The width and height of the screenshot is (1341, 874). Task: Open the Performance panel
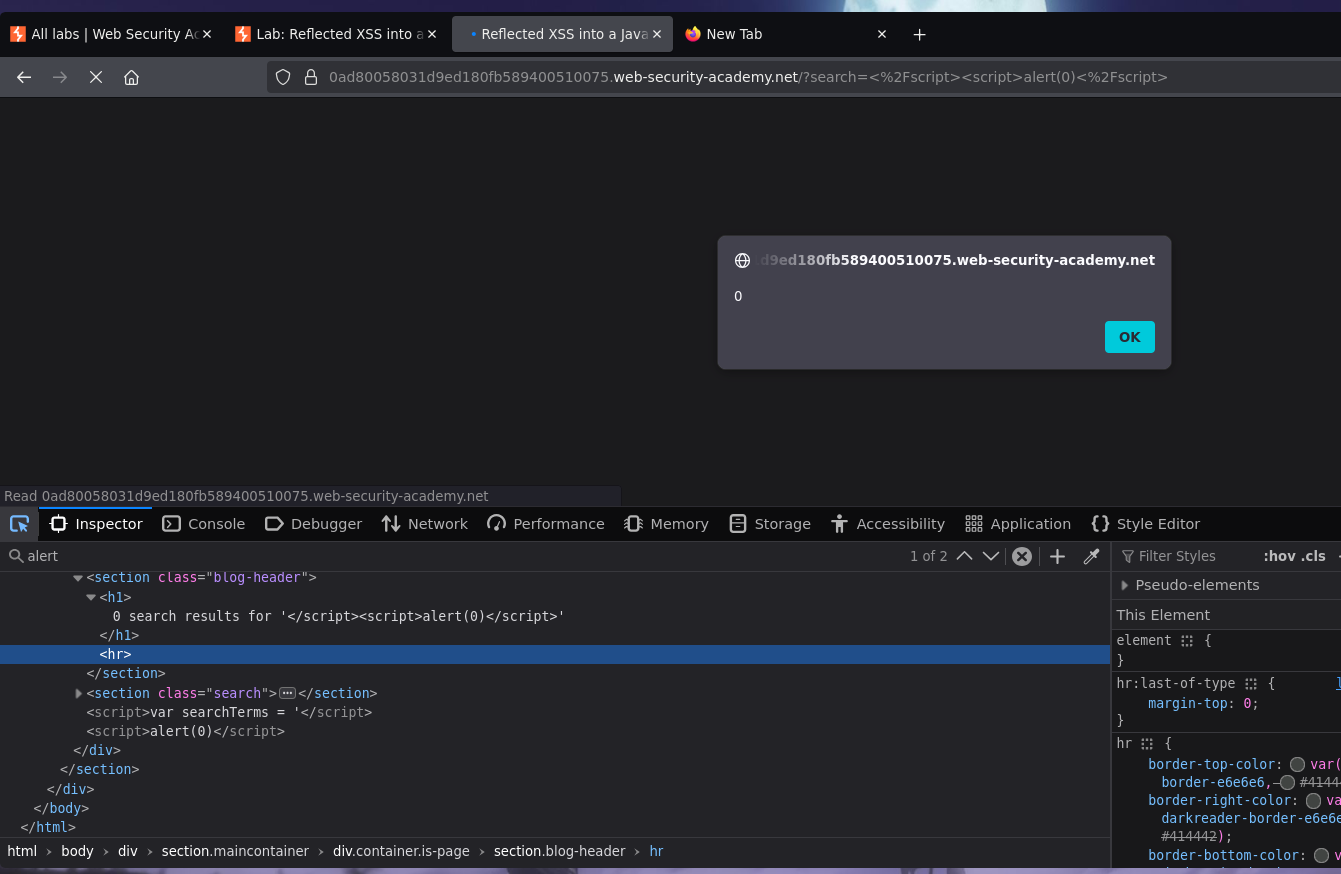click(546, 524)
